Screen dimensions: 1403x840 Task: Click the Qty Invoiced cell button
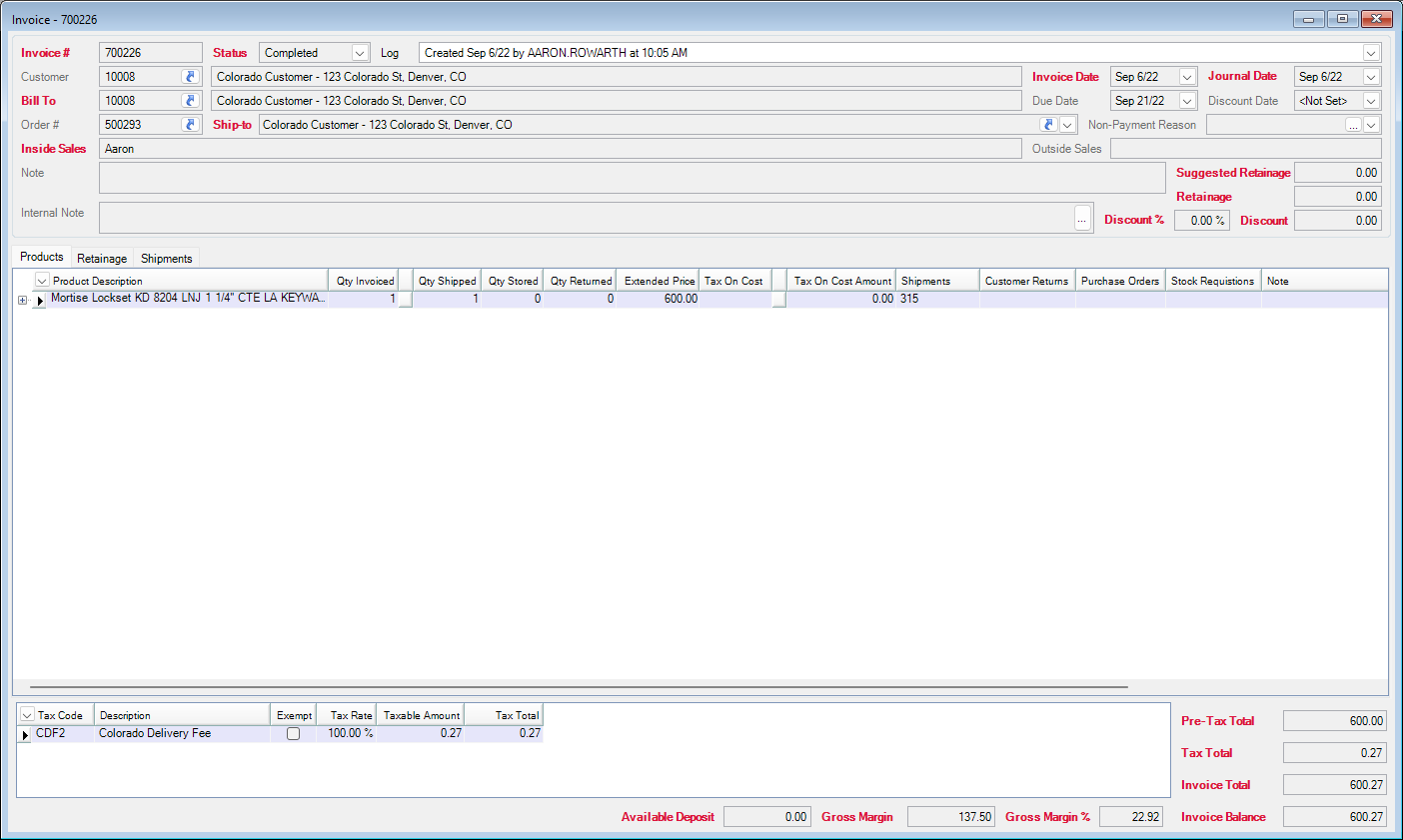point(405,299)
